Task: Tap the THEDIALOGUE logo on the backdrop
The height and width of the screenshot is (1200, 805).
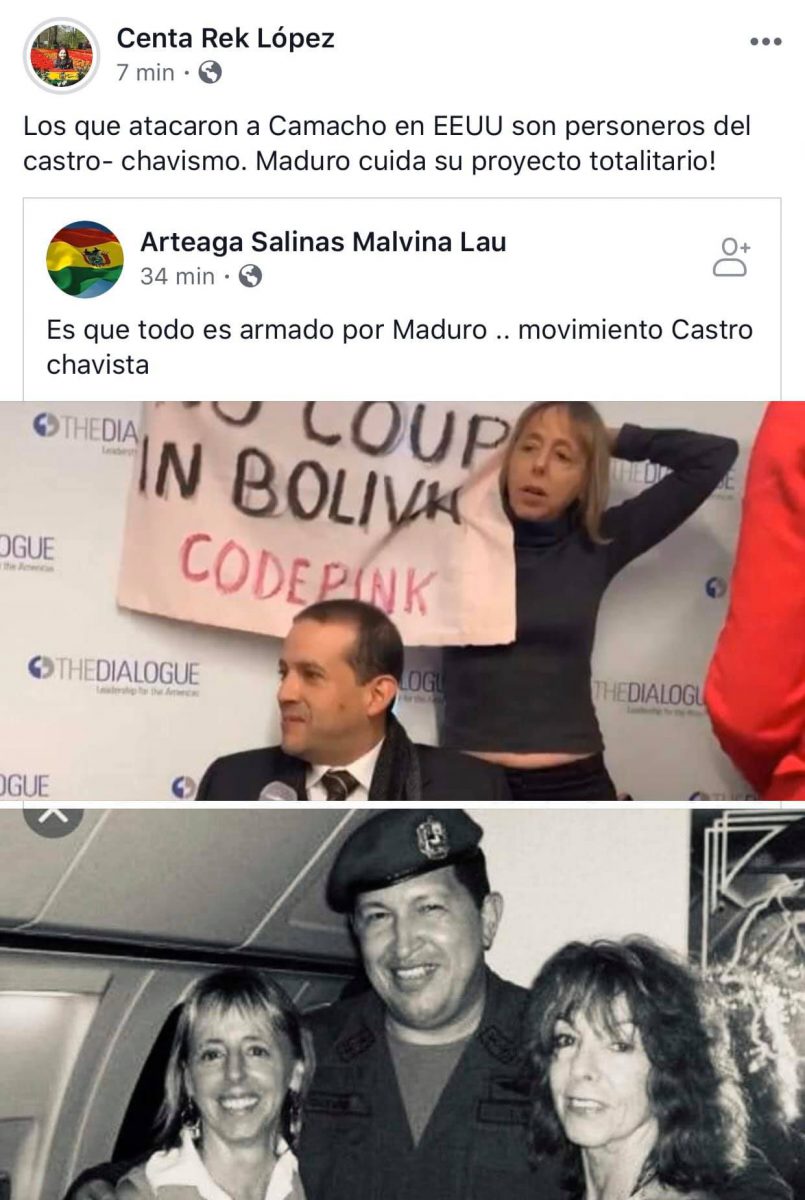Action: 113,672
